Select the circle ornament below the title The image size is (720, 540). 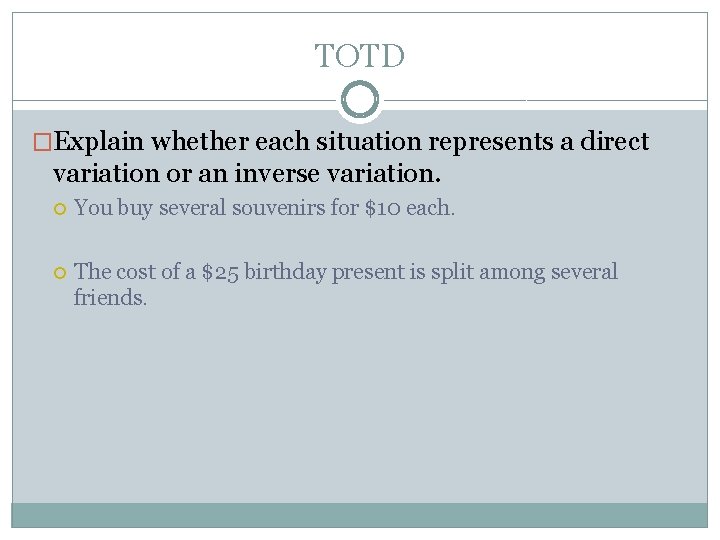360,100
